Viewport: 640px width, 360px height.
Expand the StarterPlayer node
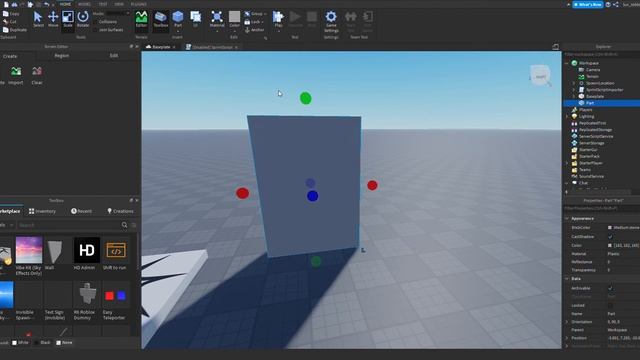pos(567,163)
